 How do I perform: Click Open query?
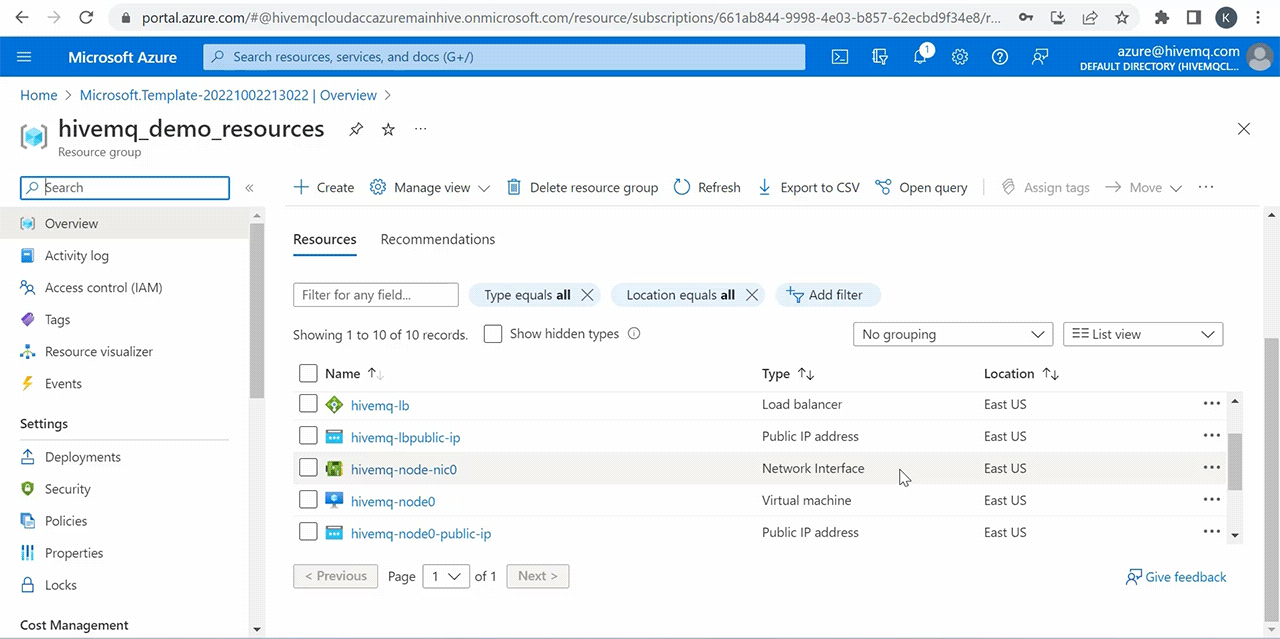pyautogui.click(x=921, y=187)
